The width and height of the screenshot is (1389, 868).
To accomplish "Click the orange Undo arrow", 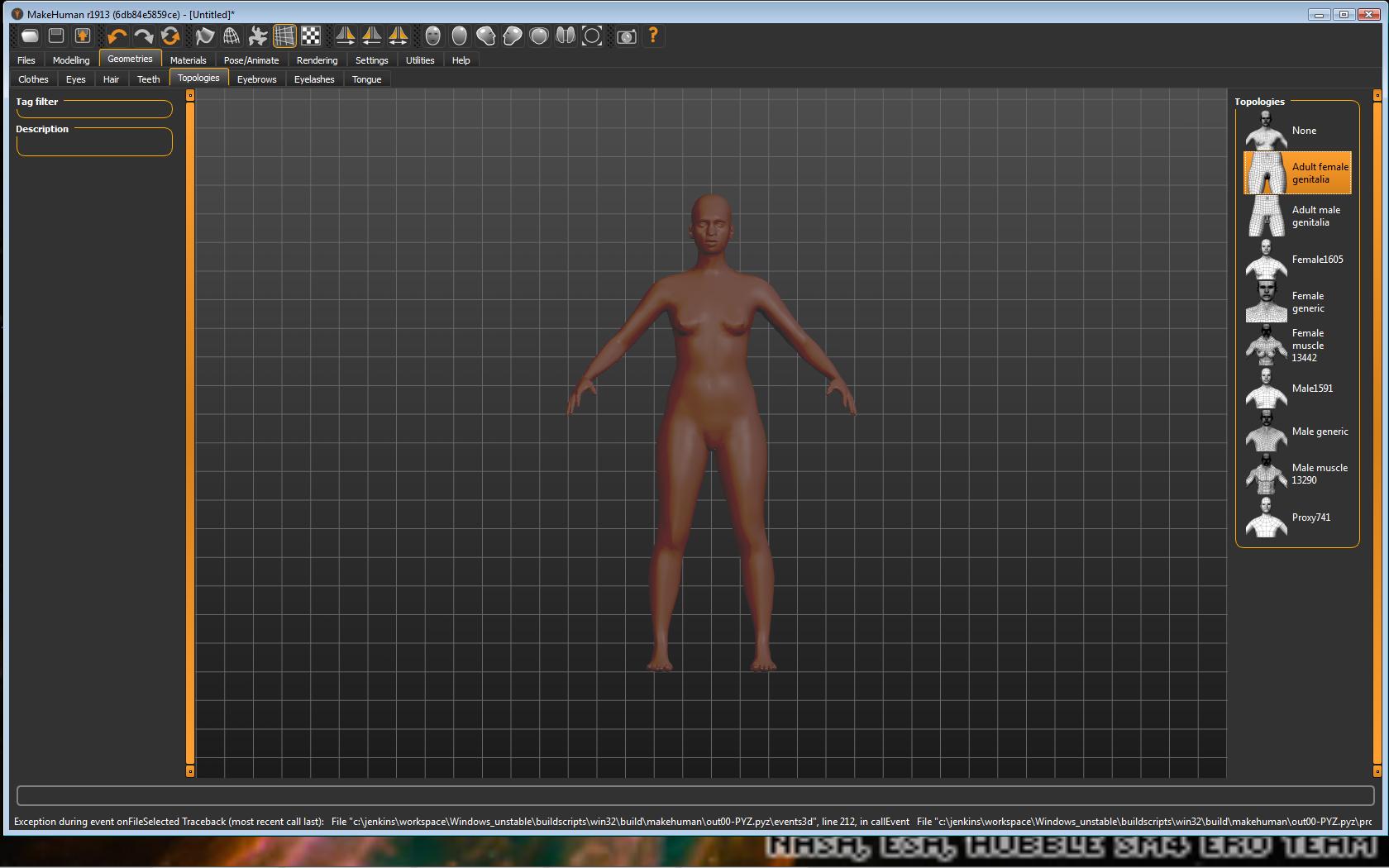I will coord(117,36).
